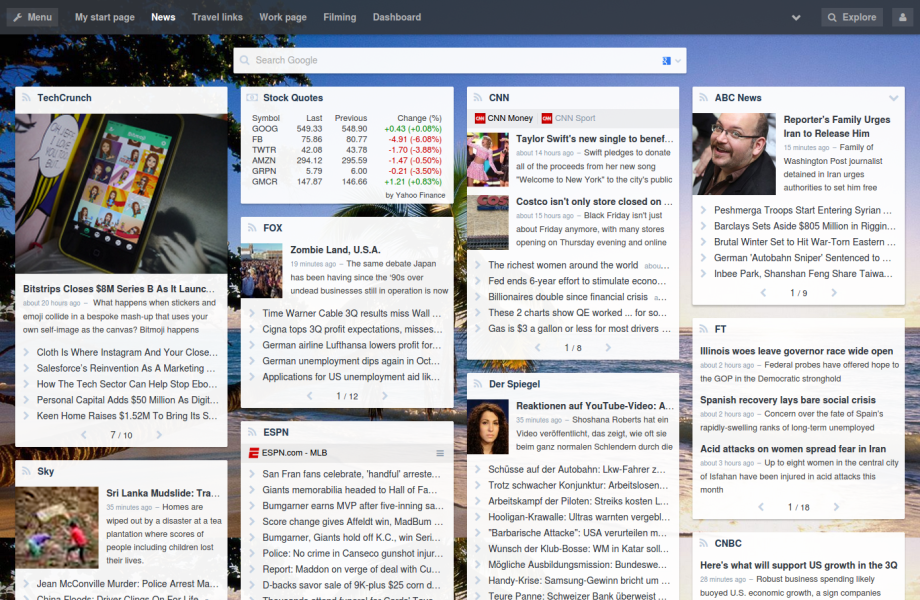The image size is (920, 600).
Task: Open the Travel links tab
Action: pos(217,17)
